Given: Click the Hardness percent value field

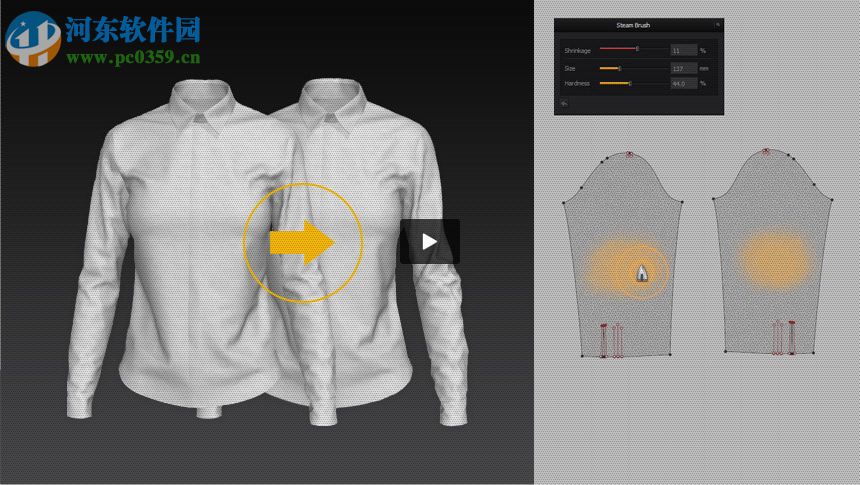Looking at the screenshot, I should click(x=683, y=83).
